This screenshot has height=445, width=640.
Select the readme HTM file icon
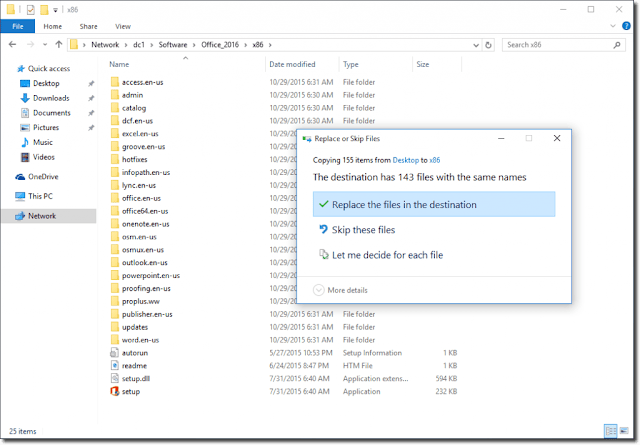(115, 365)
